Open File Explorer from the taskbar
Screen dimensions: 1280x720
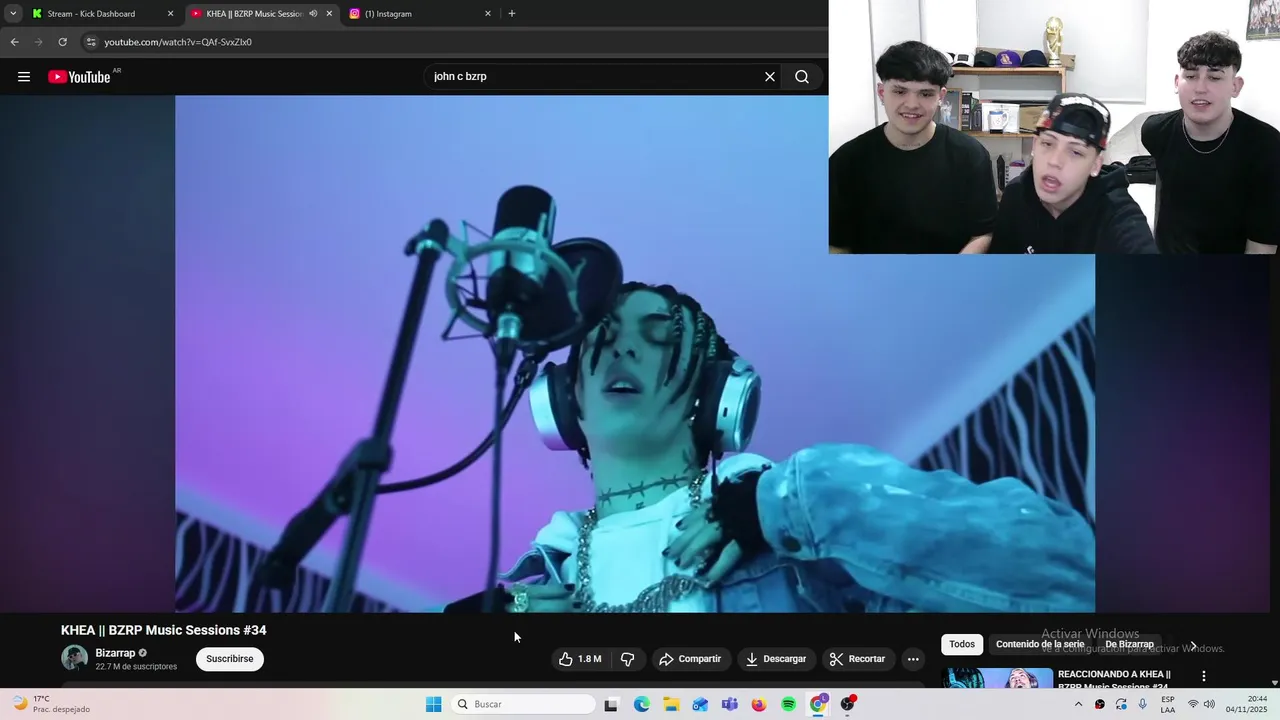point(671,704)
